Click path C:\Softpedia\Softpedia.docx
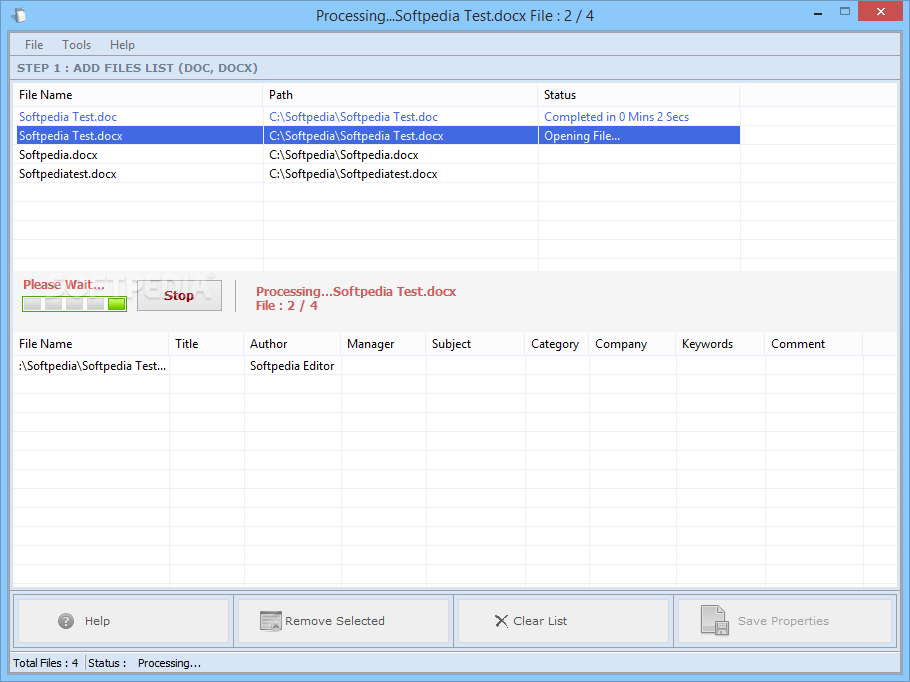 click(344, 155)
